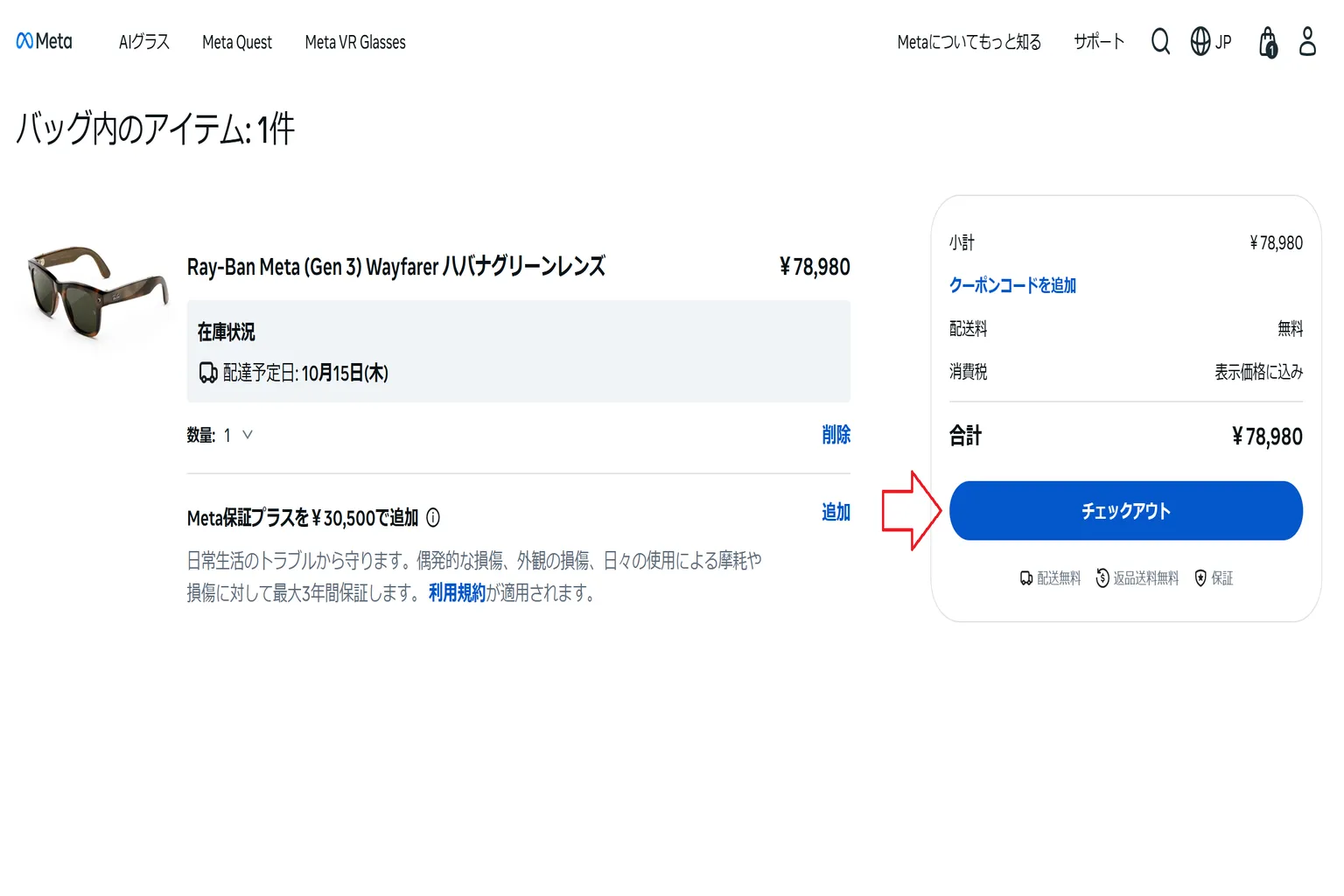The image size is (1344, 896).
Task: Click the delivery truck icon by 配達予定日
Action: coord(208,374)
